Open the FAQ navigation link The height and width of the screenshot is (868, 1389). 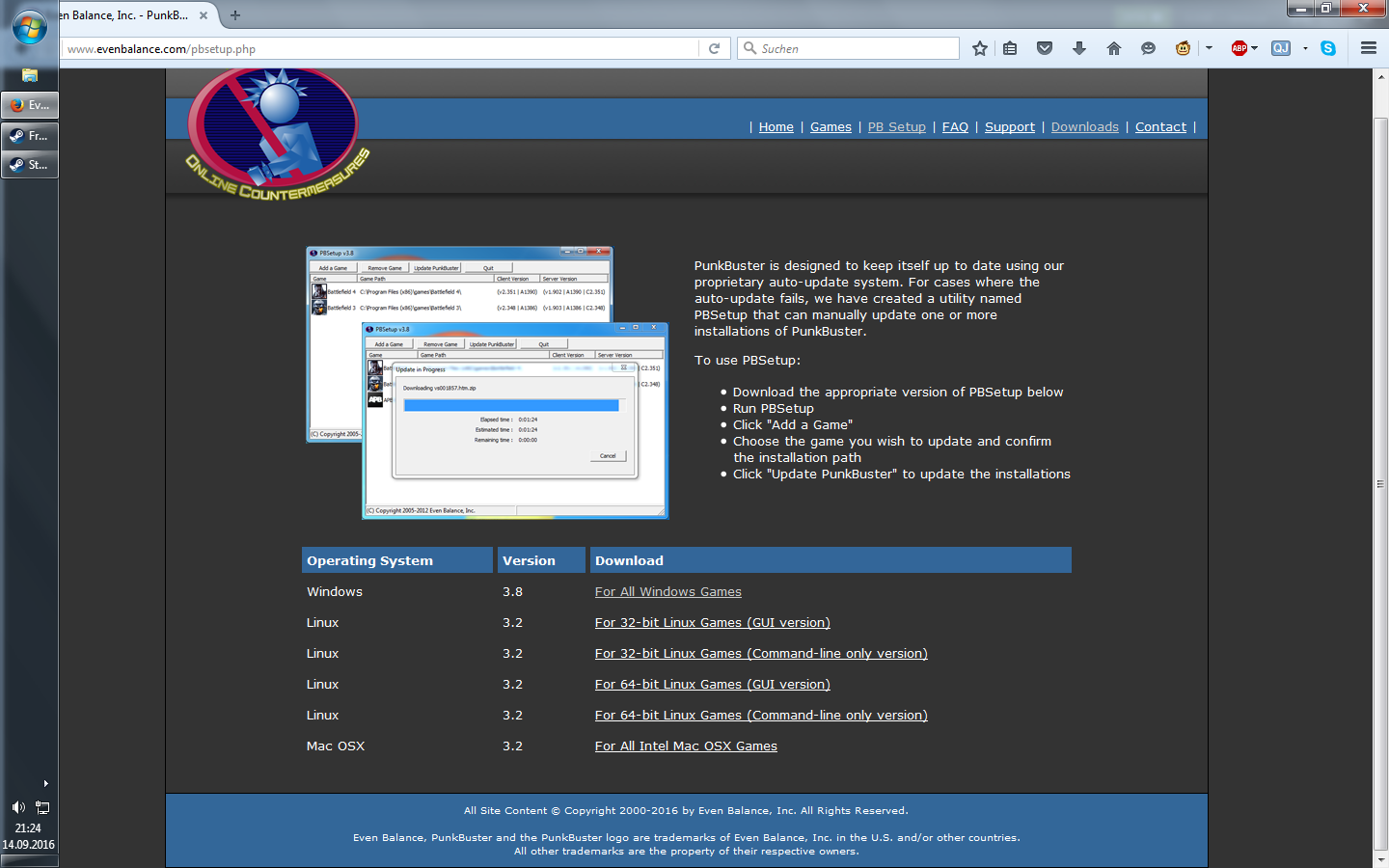coord(955,127)
